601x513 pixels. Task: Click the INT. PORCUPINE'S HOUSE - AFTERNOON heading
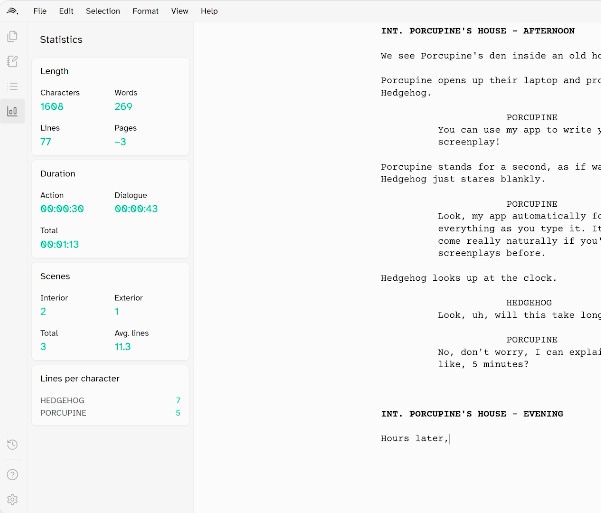478,30
